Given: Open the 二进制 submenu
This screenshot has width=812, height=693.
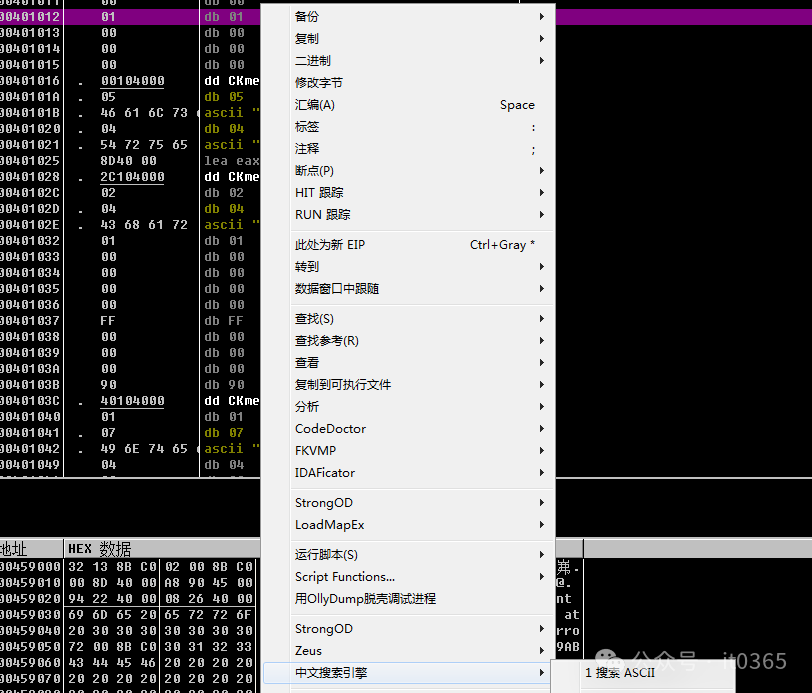Looking at the screenshot, I should pyautogui.click(x=312, y=61).
